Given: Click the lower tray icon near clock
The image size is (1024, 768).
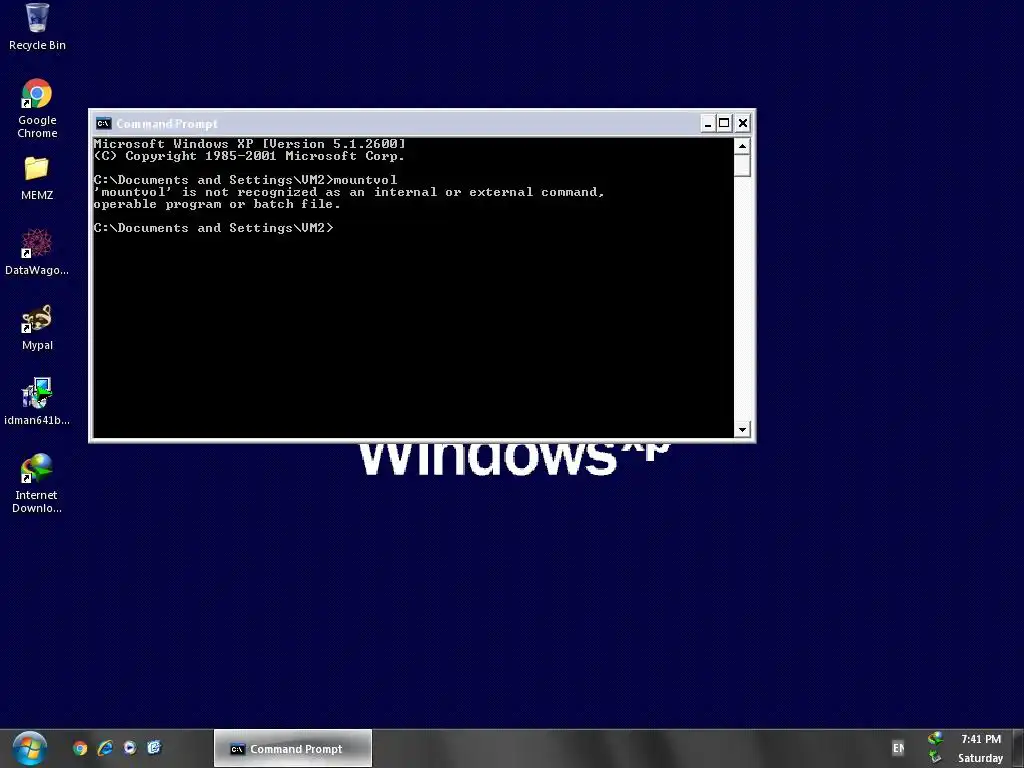Looking at the screenshot, I should 935,758.
